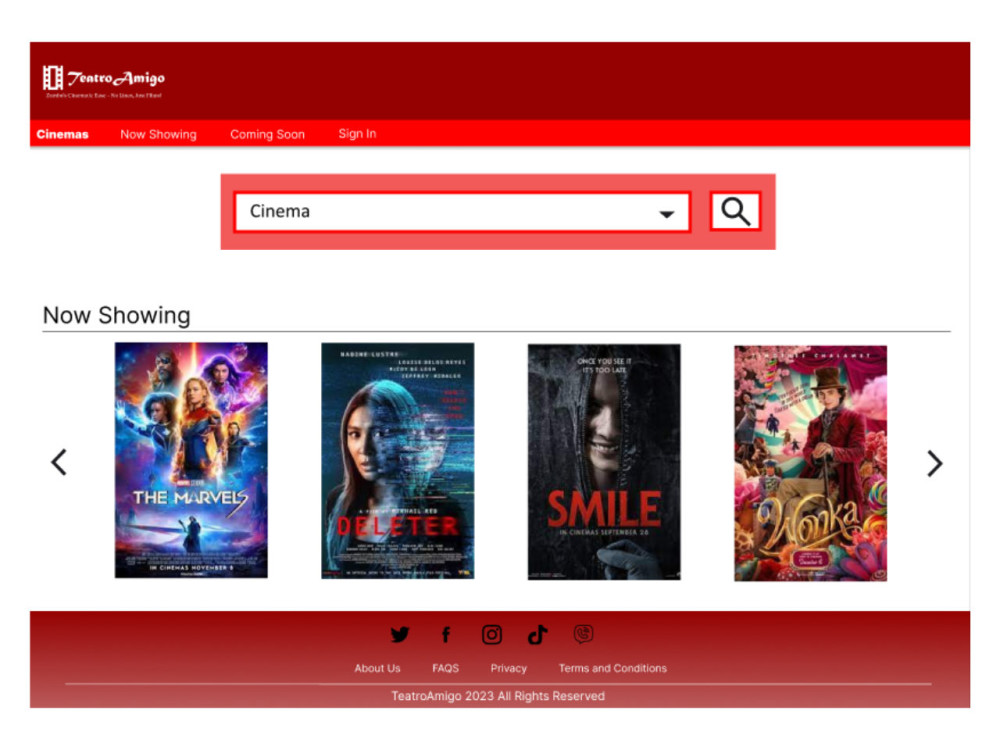Viewport: 1000px width, 750px height.
Task: Click the magnifying glass search button
Action: (735, 211)
